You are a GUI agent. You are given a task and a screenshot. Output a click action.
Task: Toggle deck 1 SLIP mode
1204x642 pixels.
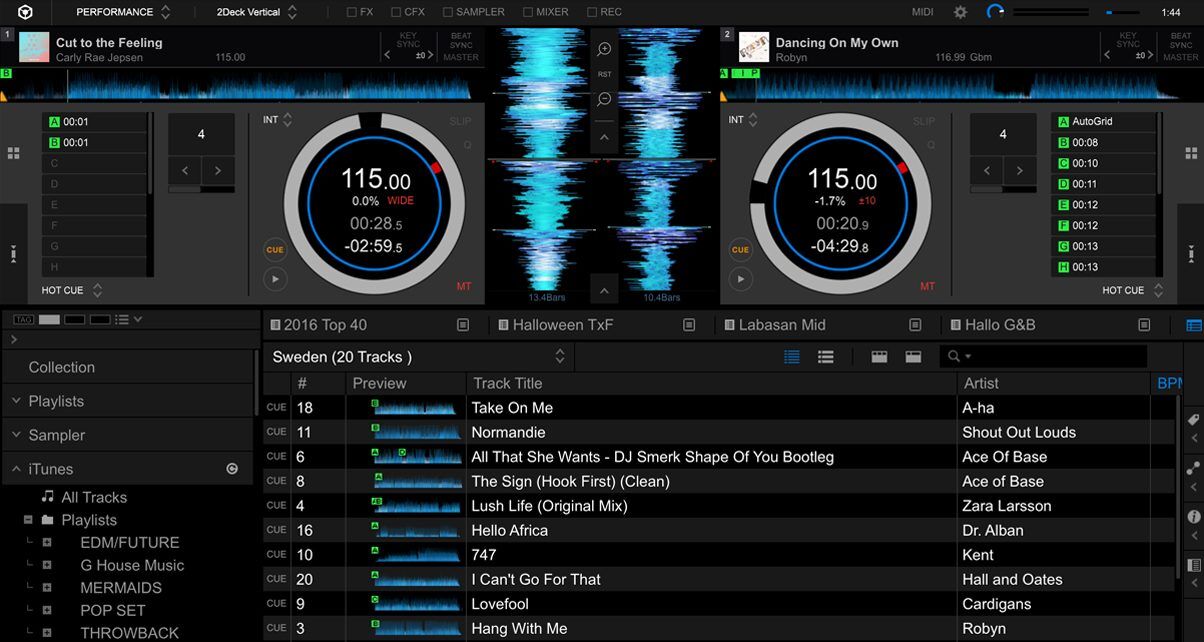[x=460, y=122]
